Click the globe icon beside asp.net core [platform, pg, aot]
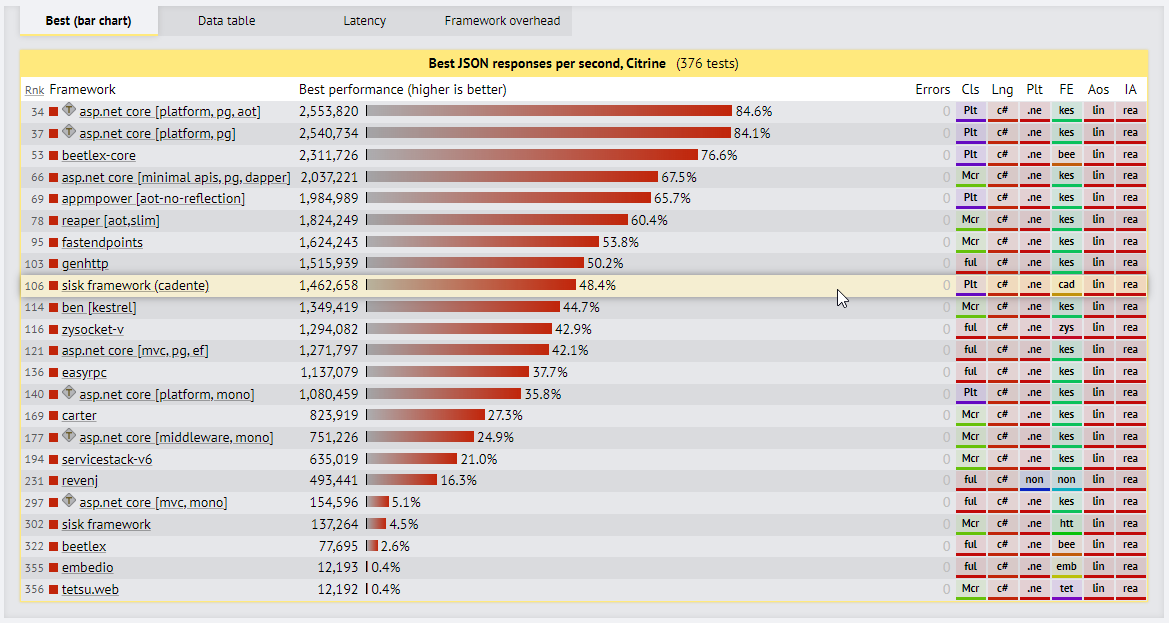Image resolution: width=1169 pixels, height=623 pixels. tap(68, 110)
